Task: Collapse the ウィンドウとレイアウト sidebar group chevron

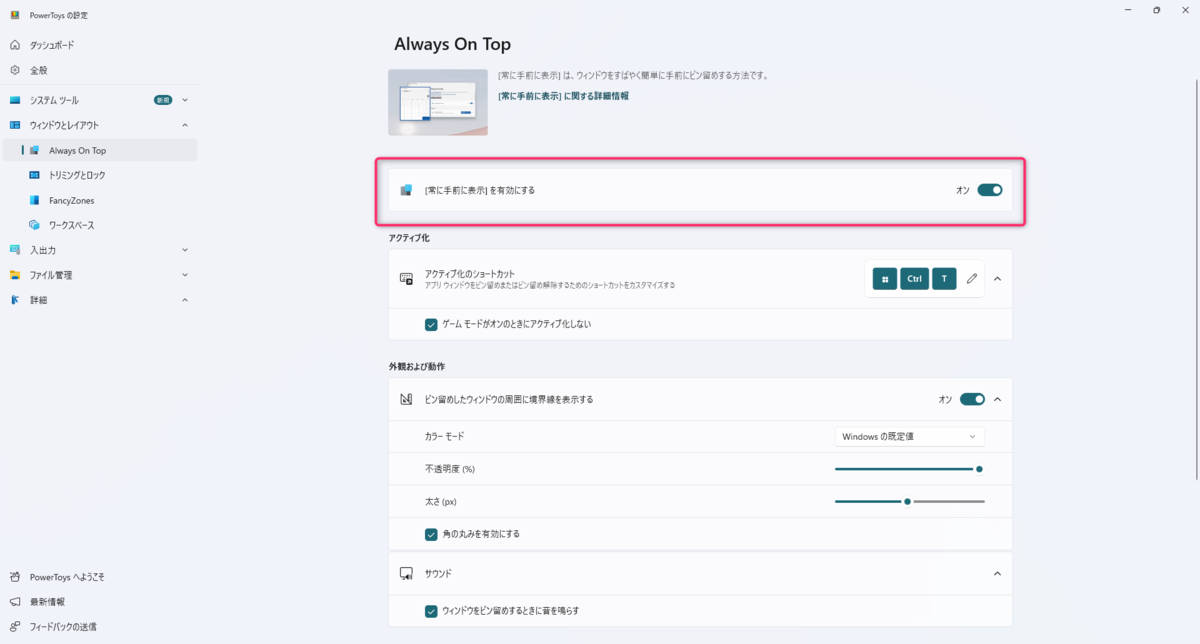Action: 185,125
